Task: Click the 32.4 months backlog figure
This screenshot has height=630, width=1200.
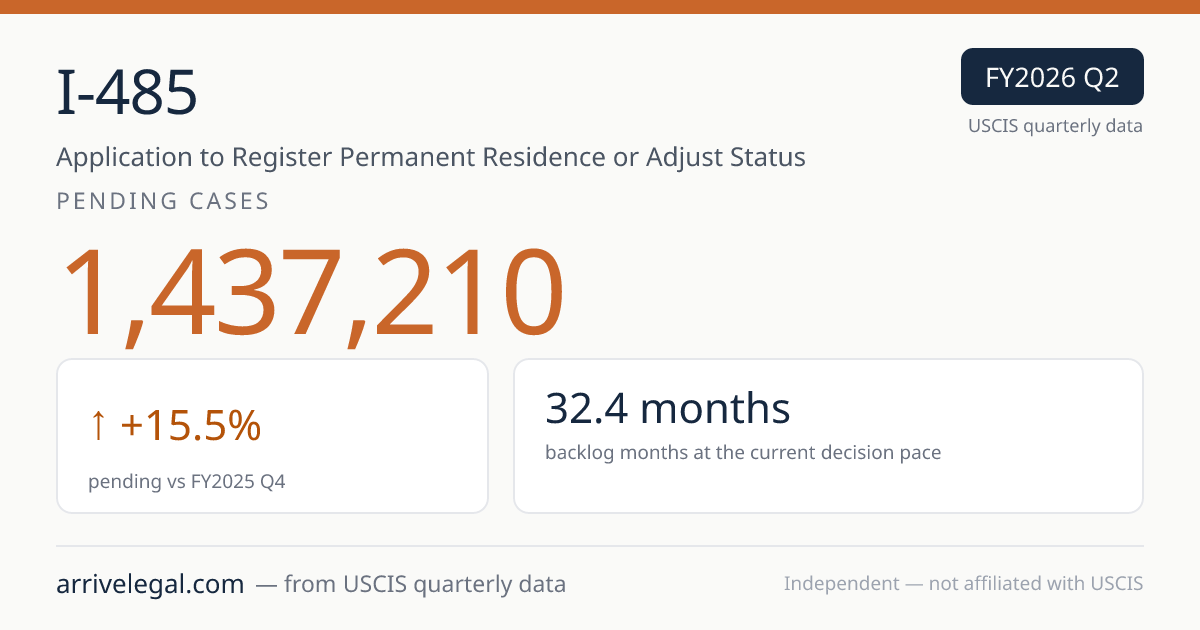Action: tap(668, 408)
